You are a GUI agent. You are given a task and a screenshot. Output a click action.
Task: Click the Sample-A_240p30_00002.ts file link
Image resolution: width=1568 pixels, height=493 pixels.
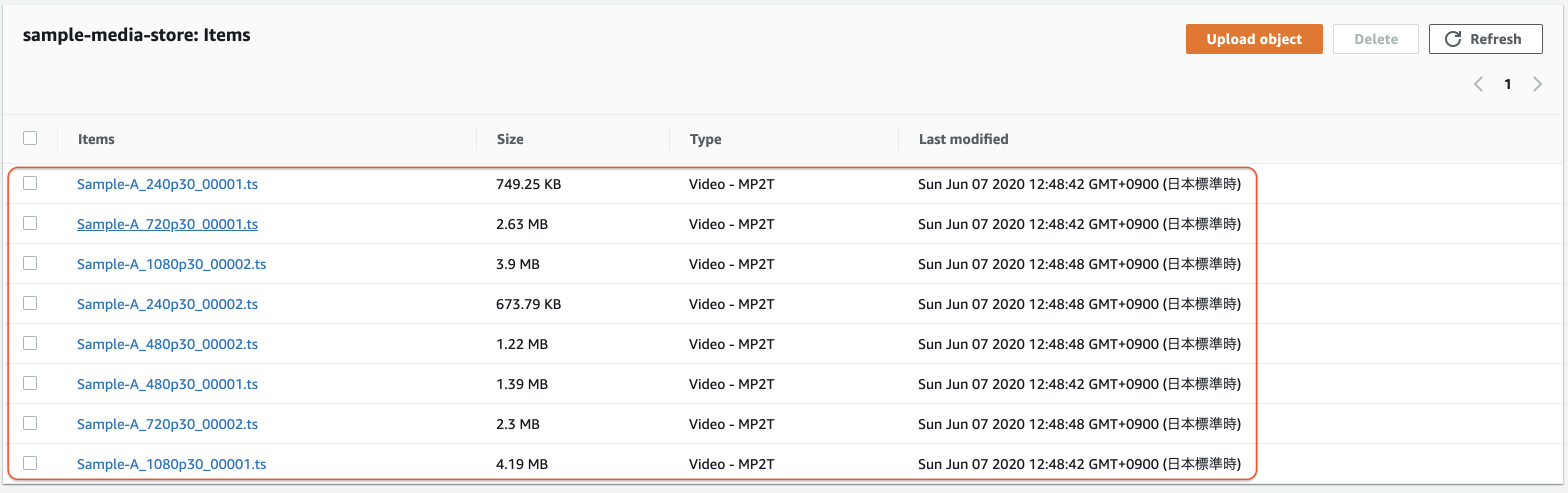tap(167, 303)
